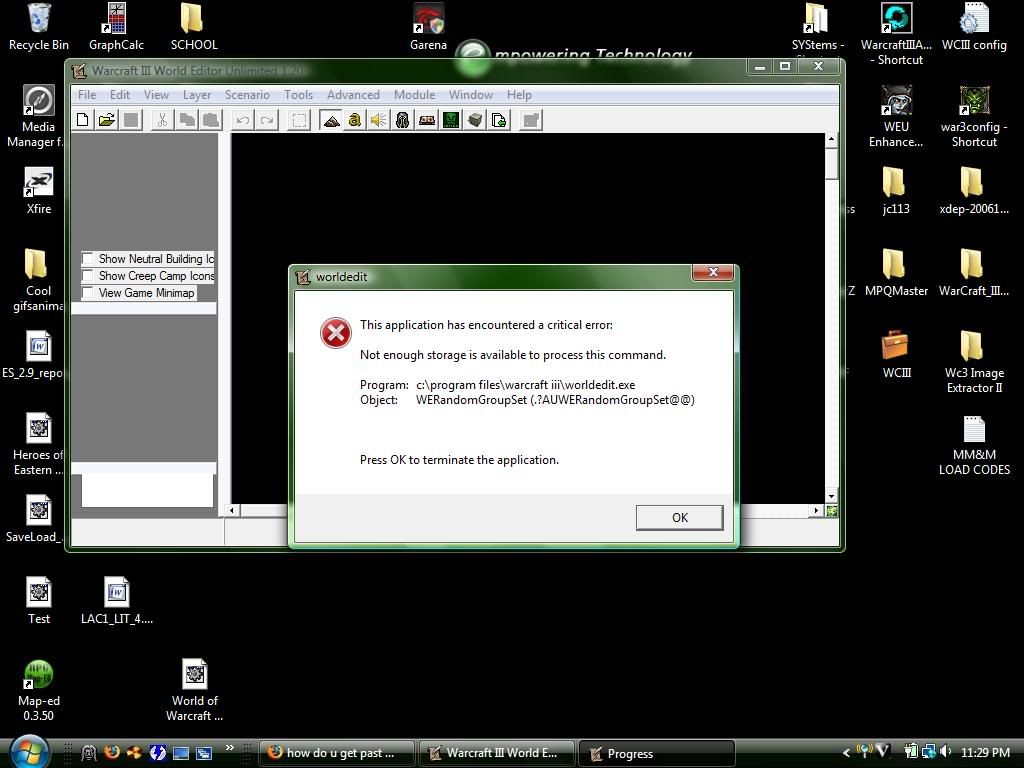Viewport: 1024px width, 768px height.
Task: Click the Windows Start orb
Action: [x=27, y=751]
